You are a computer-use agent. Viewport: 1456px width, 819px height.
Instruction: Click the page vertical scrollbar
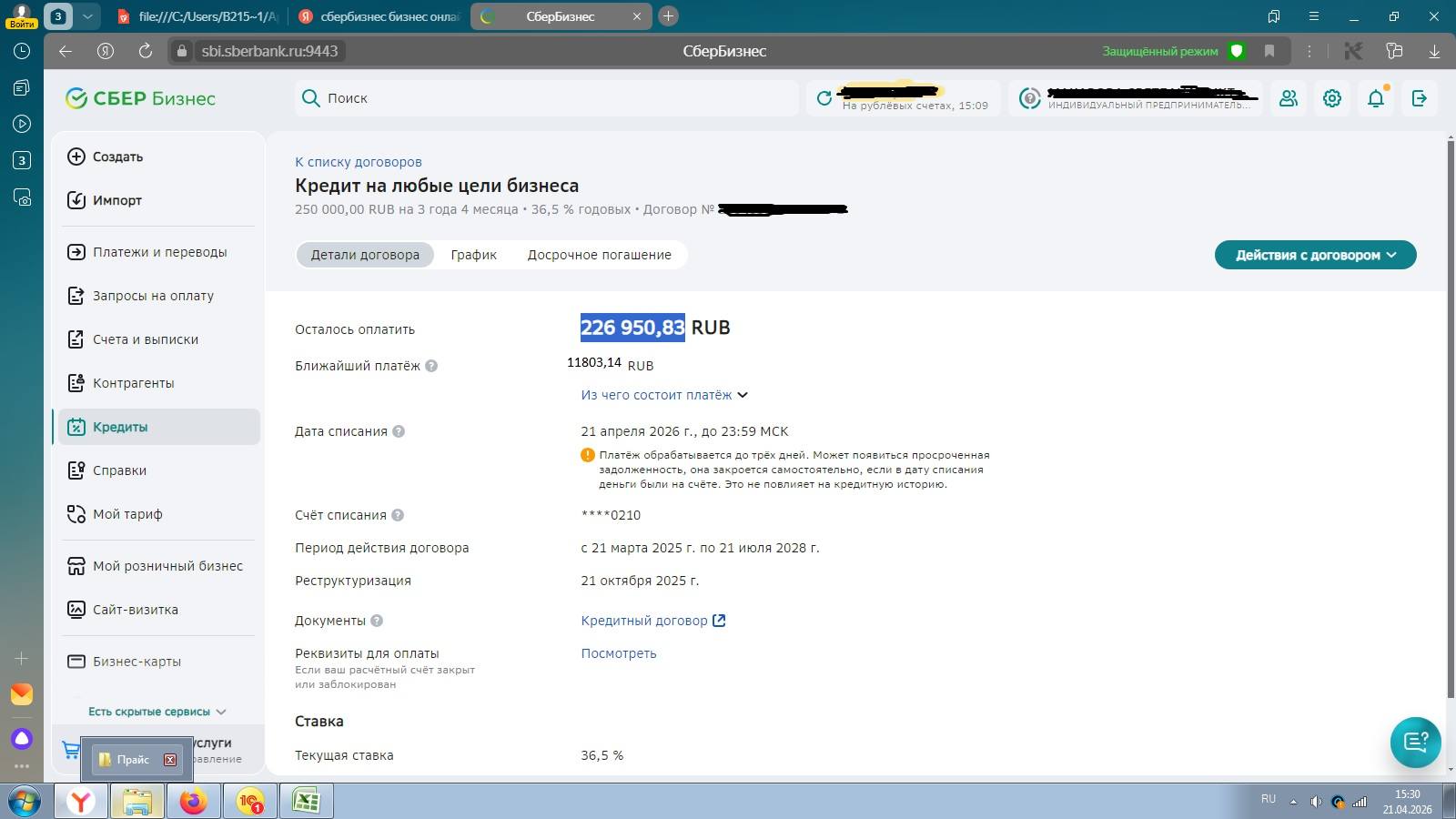point(1450,419)
